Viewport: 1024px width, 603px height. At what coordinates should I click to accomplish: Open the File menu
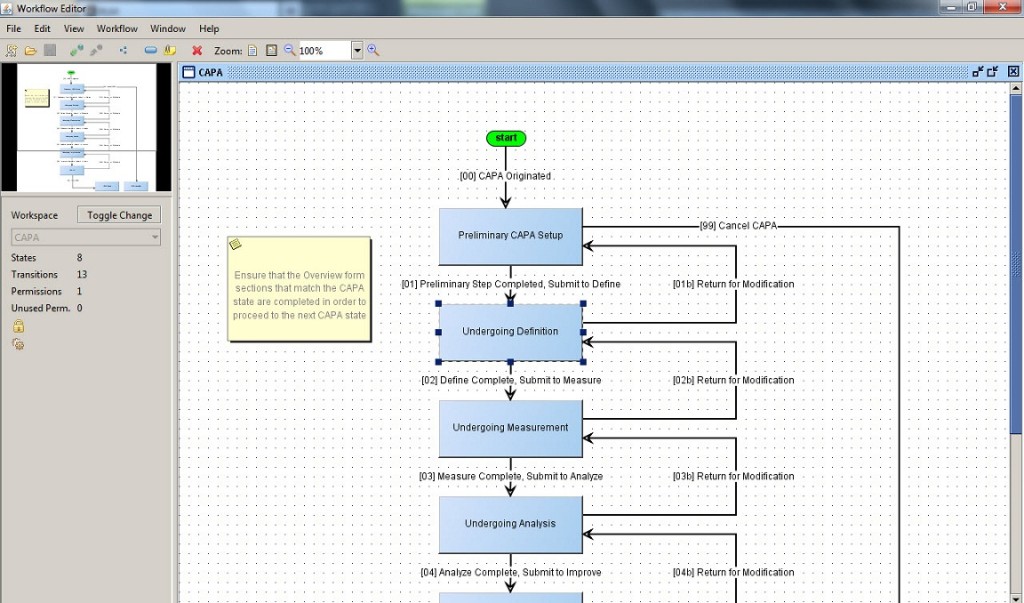[x=14, y=29]
